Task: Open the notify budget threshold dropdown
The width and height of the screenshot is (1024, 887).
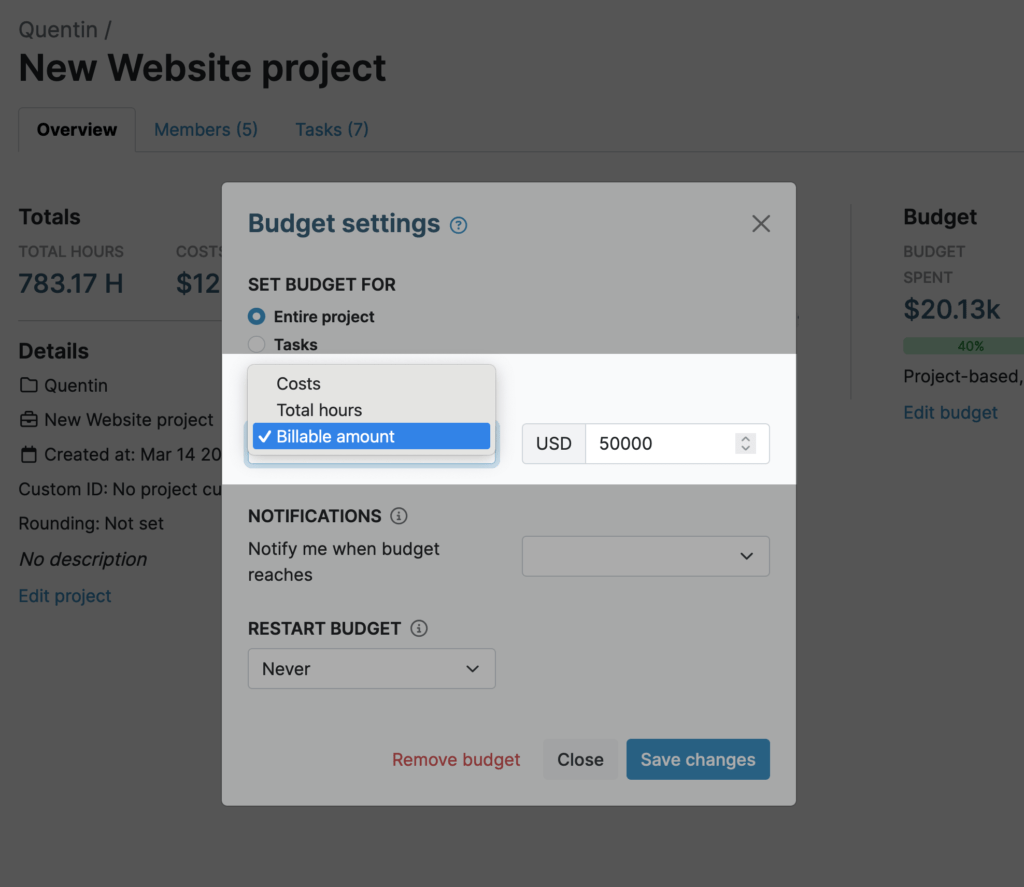Action: pyautogui.click(x=645, y=556)
